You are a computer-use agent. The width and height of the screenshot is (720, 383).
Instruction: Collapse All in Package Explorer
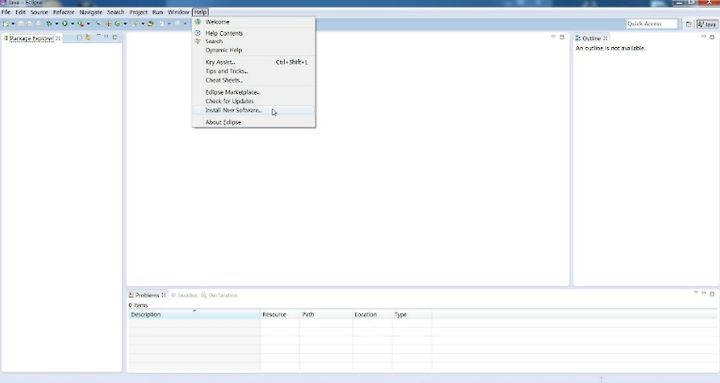click(79, 38)
